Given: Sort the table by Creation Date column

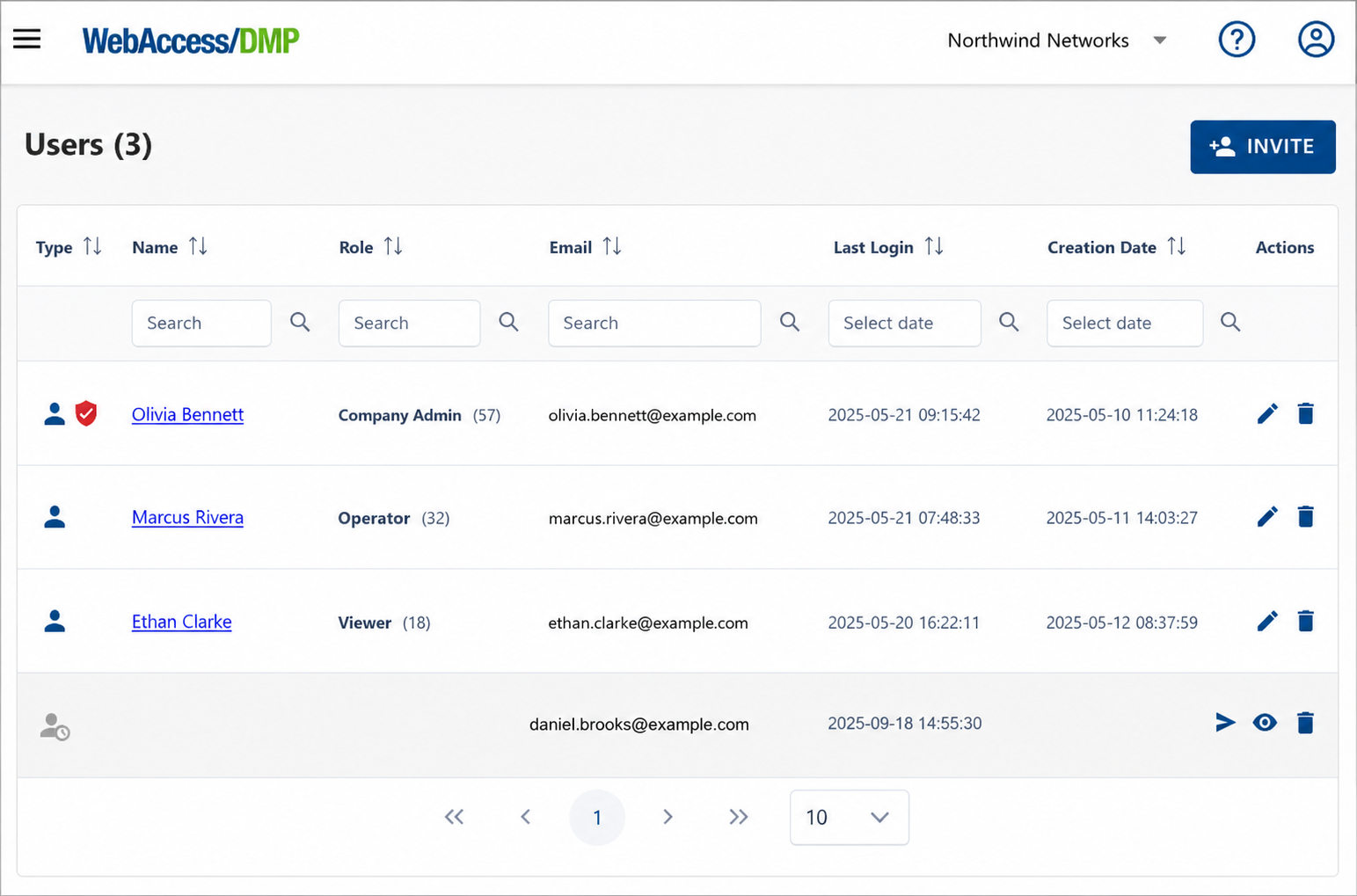Looking at the screenshot, I should coord(1177,247).
